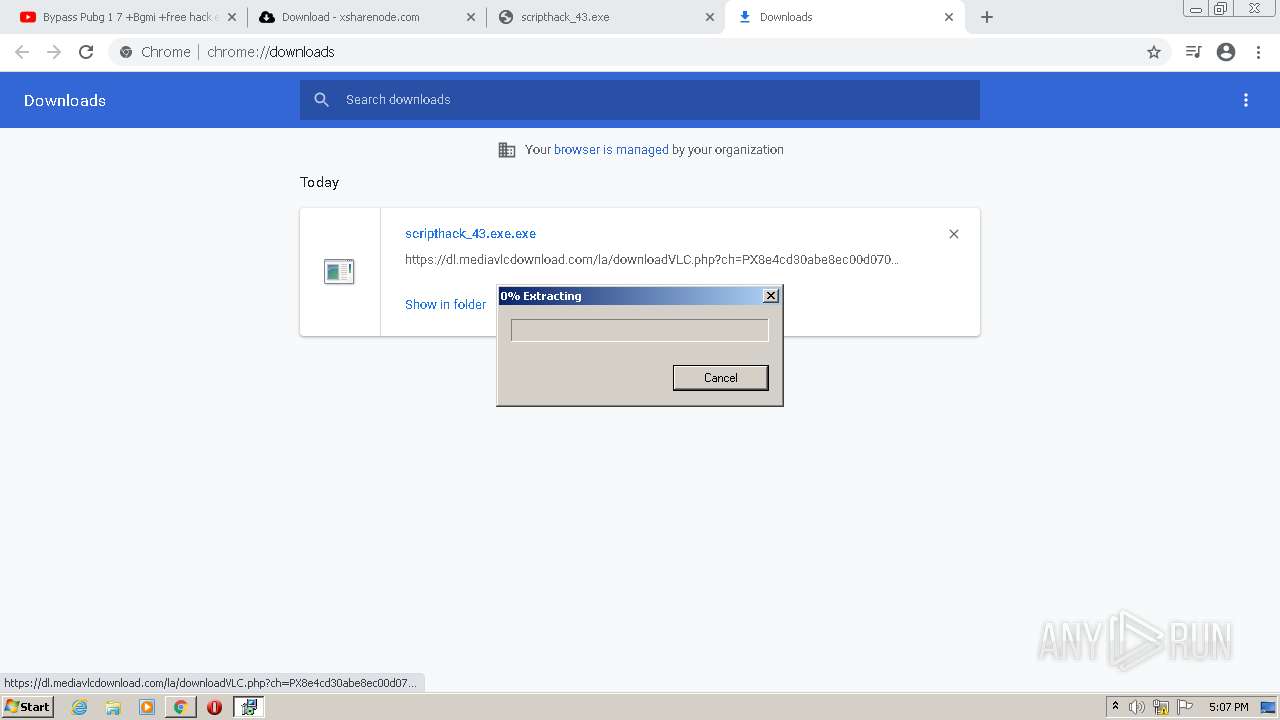Go back with browser back arrow

pos(22,52)
